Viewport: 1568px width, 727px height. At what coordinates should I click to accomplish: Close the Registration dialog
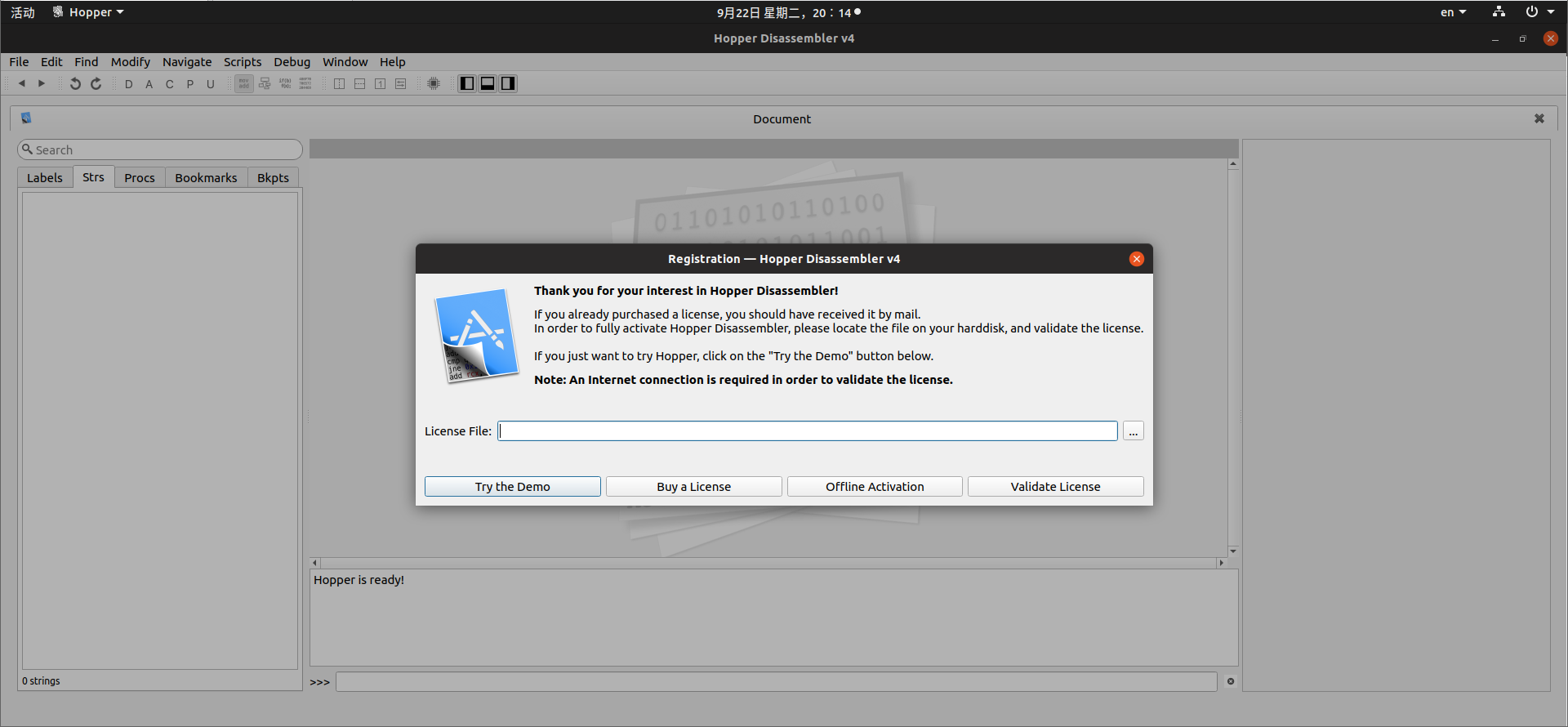(1137, 259)
